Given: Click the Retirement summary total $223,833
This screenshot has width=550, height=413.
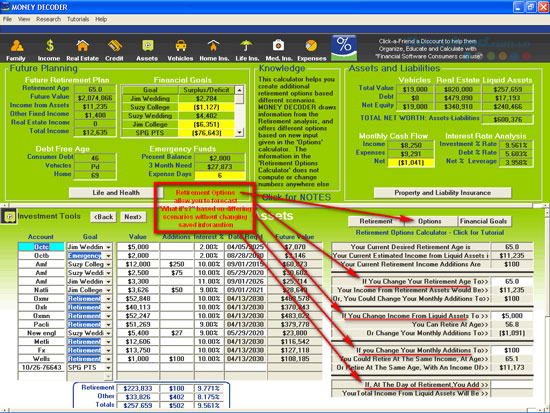Looking at the screenshot, I should point(138,388).
